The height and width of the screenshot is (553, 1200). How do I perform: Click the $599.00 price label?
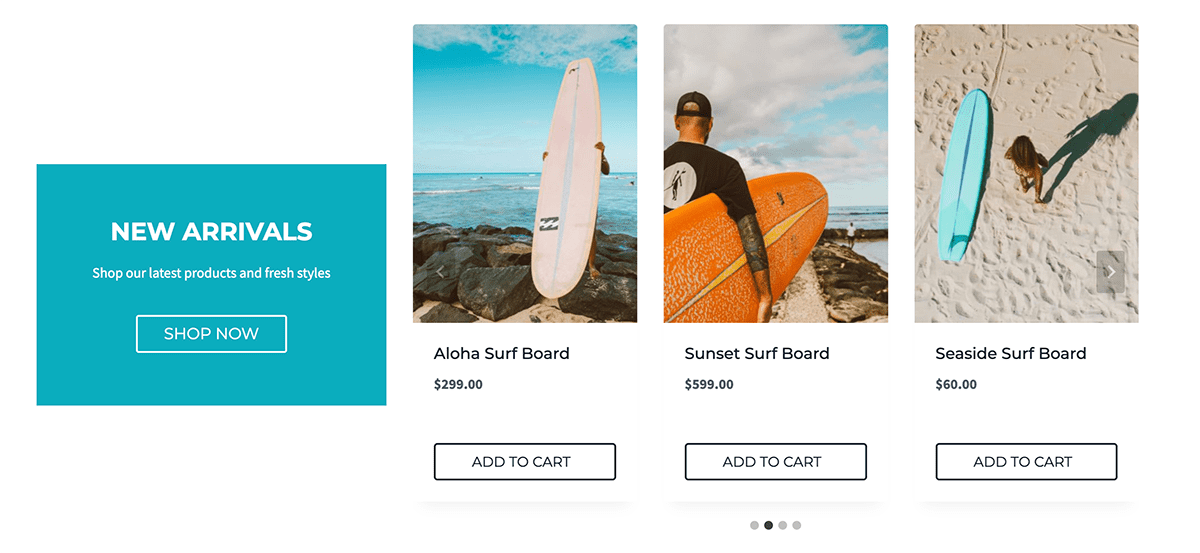click(708, 384)
